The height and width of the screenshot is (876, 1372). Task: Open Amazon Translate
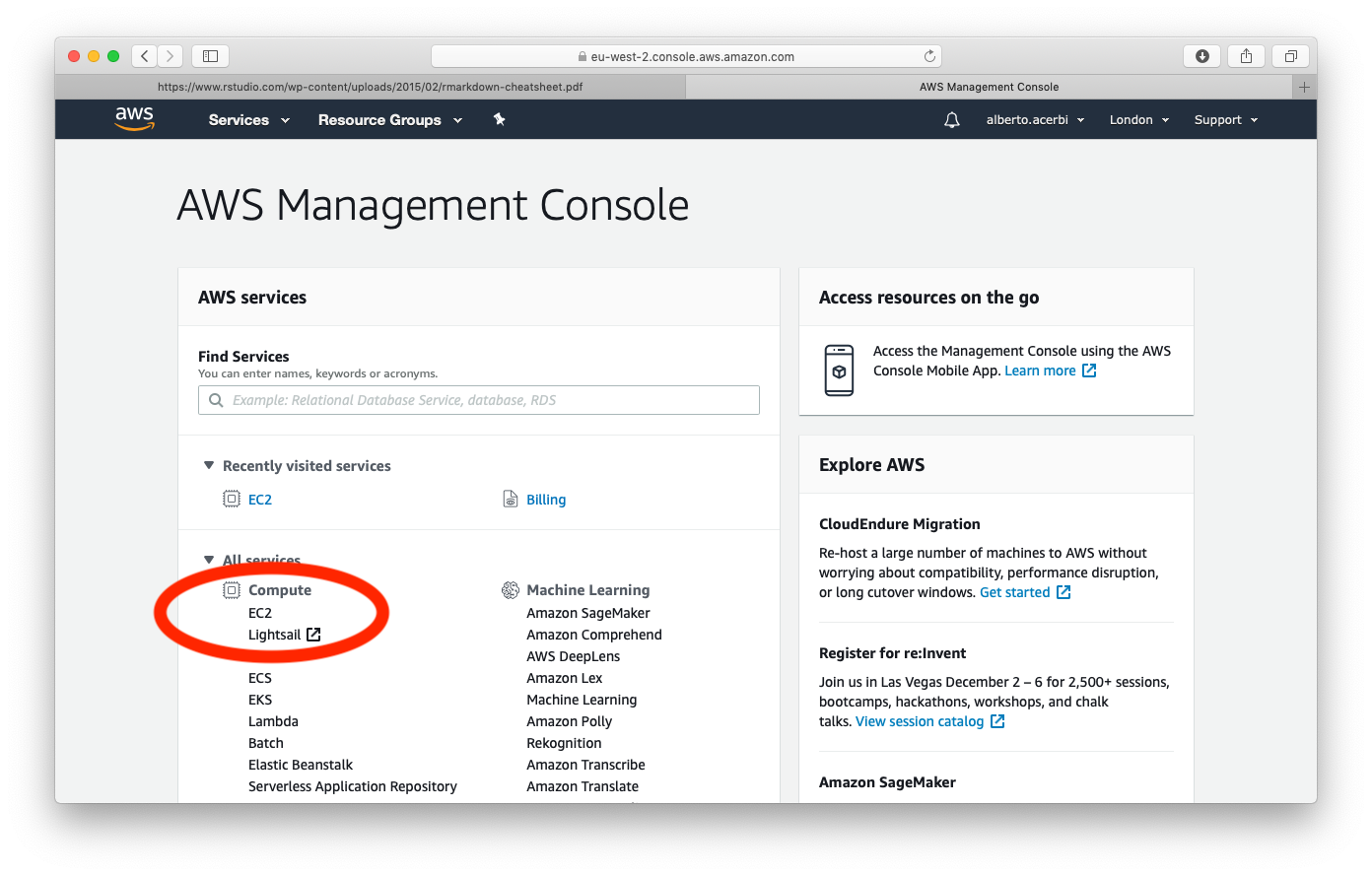583,786
